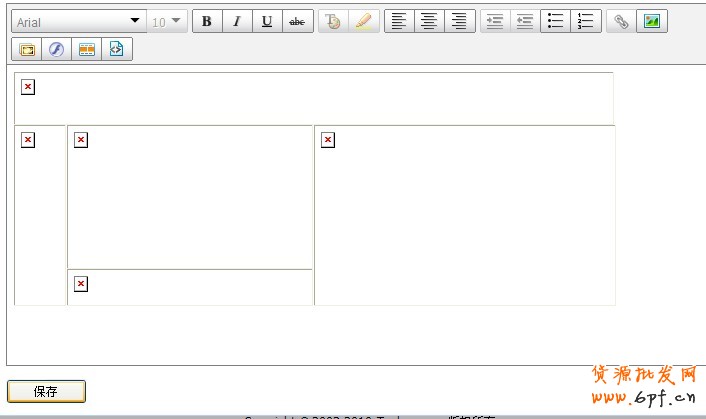
Task: Toggle bold formatting
Action: (x=207, y=22)
